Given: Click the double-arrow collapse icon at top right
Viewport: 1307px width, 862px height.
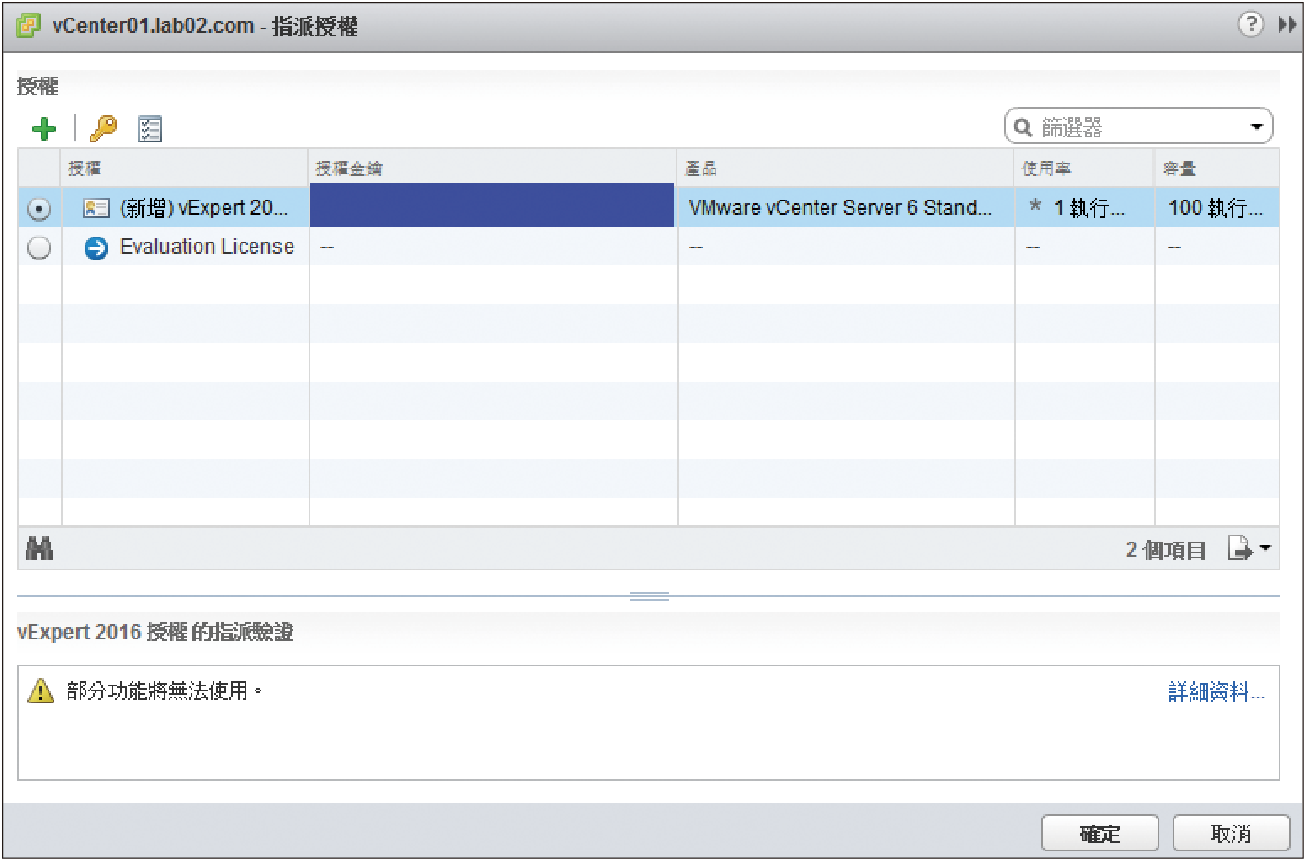Looking at the screenshot, I should 1287,25.
